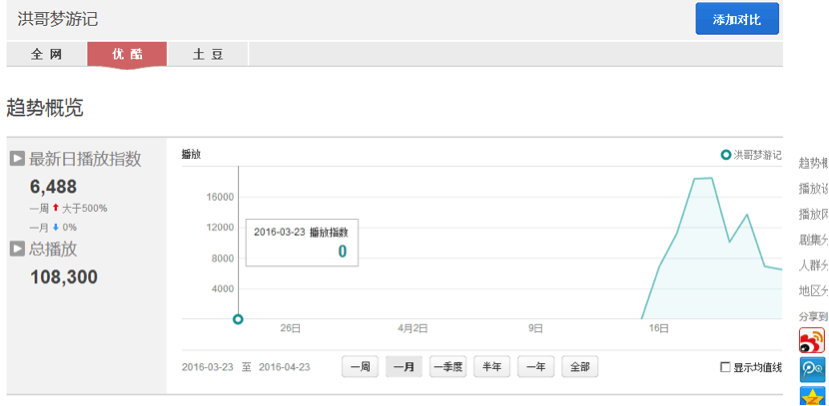829x406 pixels.
Task: Switch to the 全网 tab
Action: tap(47, 54)
